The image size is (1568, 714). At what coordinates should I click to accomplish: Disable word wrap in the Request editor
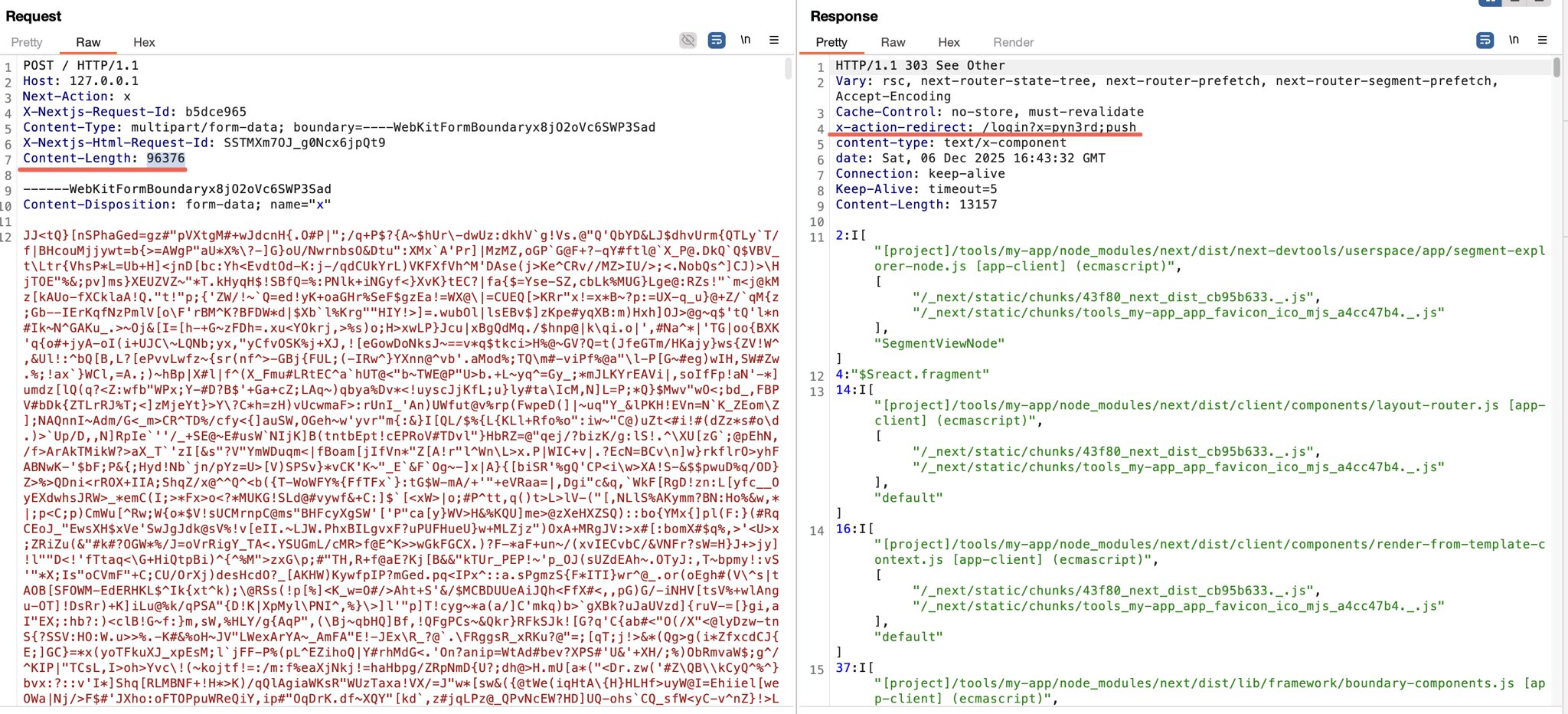tap(717, 40)
